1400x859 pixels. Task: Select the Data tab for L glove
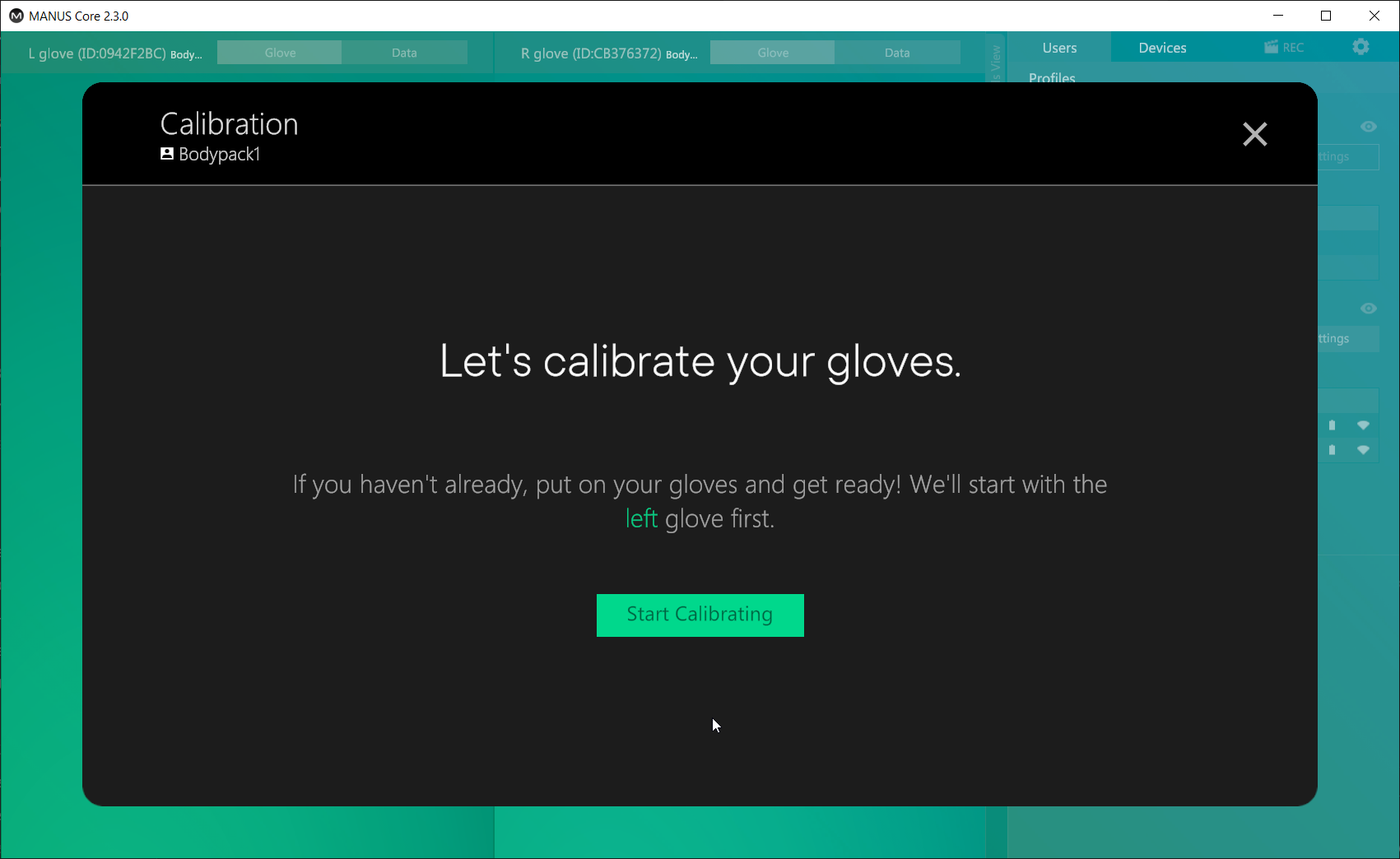[x=404, y=53]
